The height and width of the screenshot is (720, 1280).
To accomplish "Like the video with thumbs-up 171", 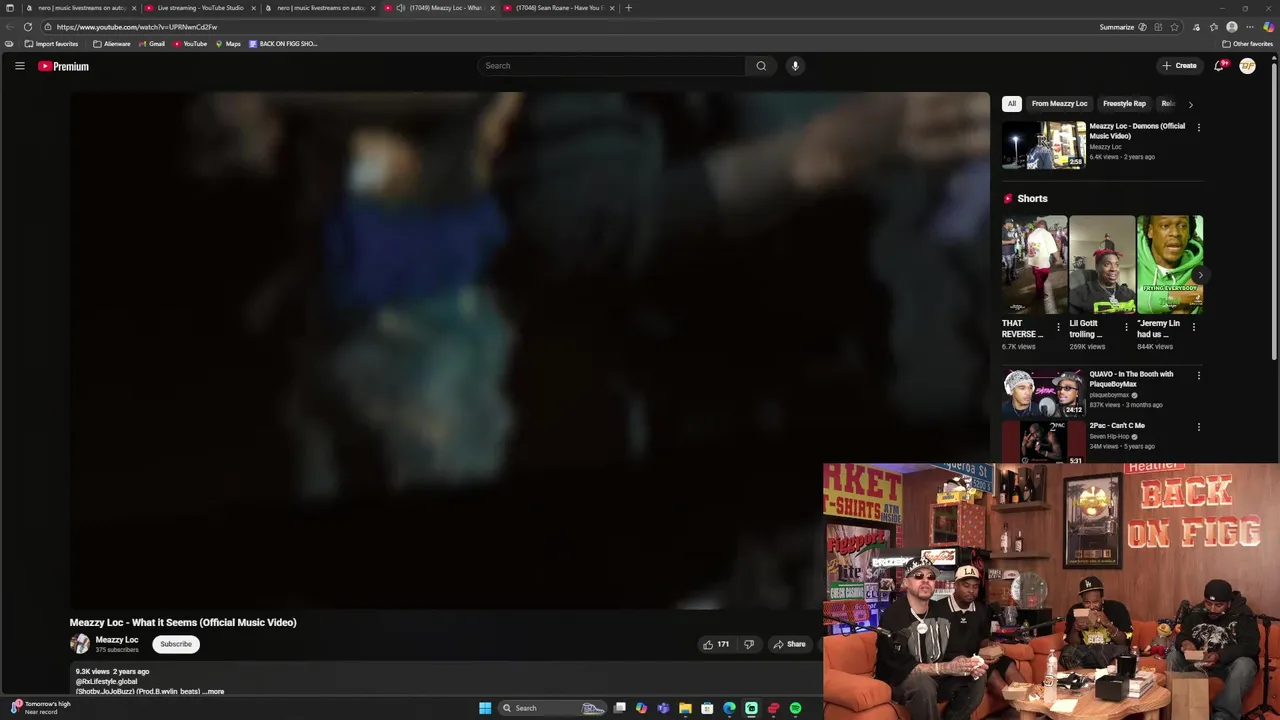I will [716, 644].
